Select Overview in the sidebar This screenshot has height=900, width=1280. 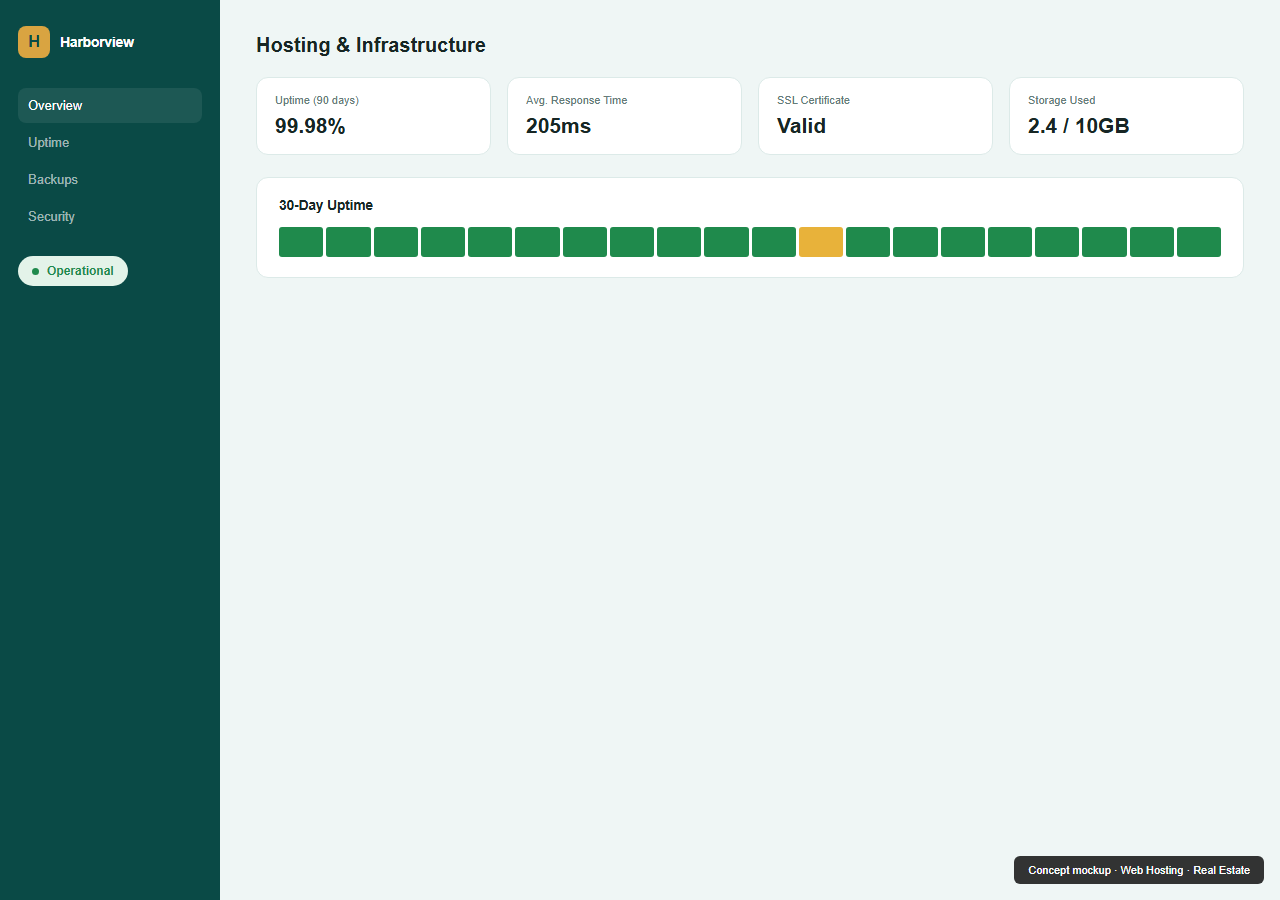(x=110, y=105)
